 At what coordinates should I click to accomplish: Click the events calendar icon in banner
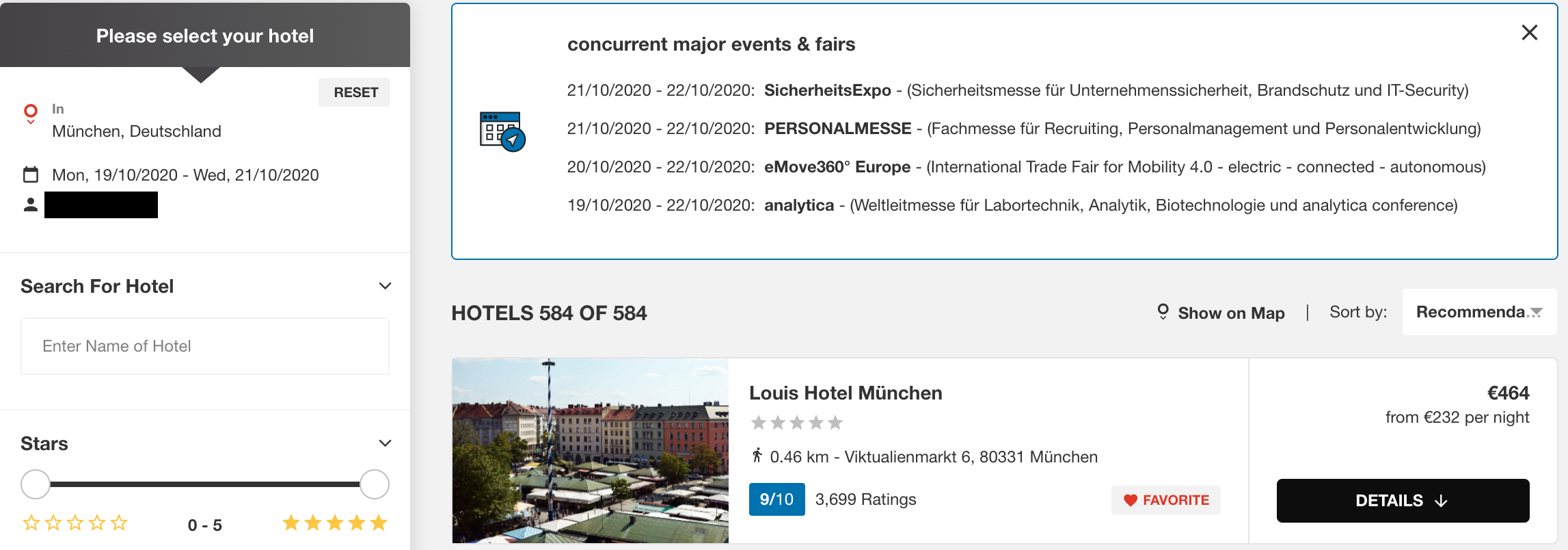pos(502,131)
